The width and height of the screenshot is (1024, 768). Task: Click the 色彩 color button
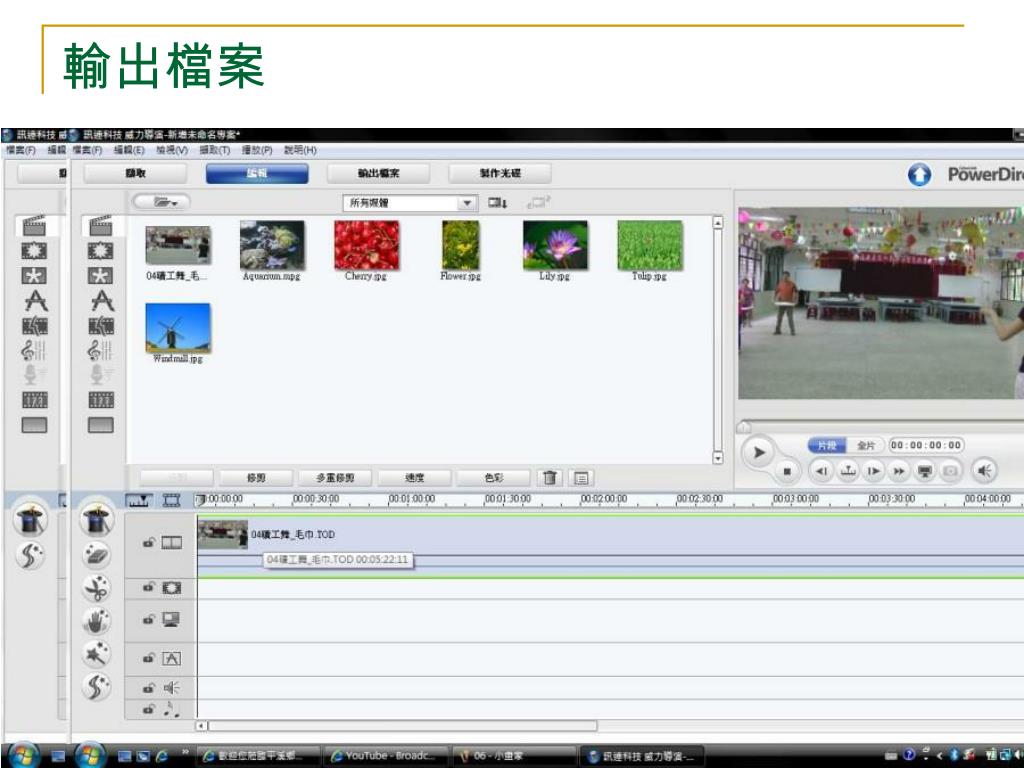coord(493,478)
